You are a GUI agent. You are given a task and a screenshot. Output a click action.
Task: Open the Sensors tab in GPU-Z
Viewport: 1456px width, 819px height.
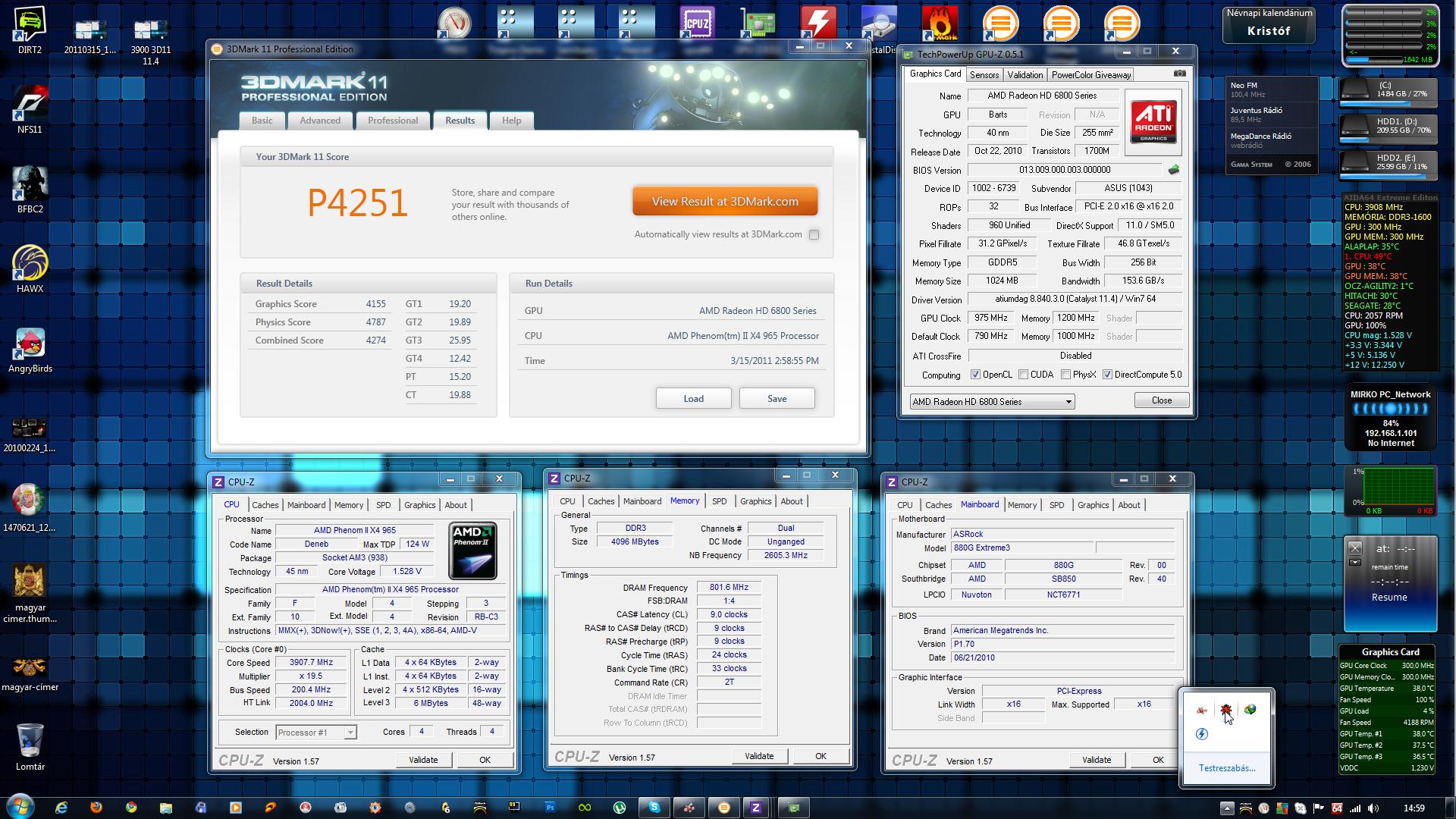984,75
